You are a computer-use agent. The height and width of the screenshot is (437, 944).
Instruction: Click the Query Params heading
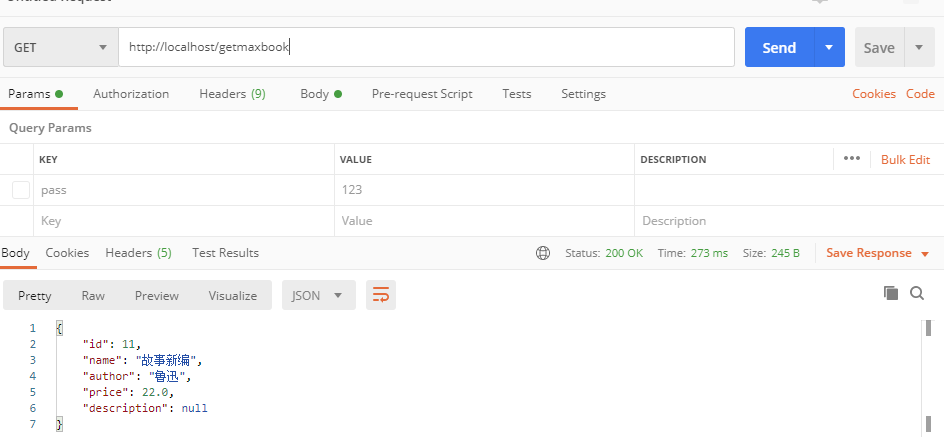pos(50,128)
